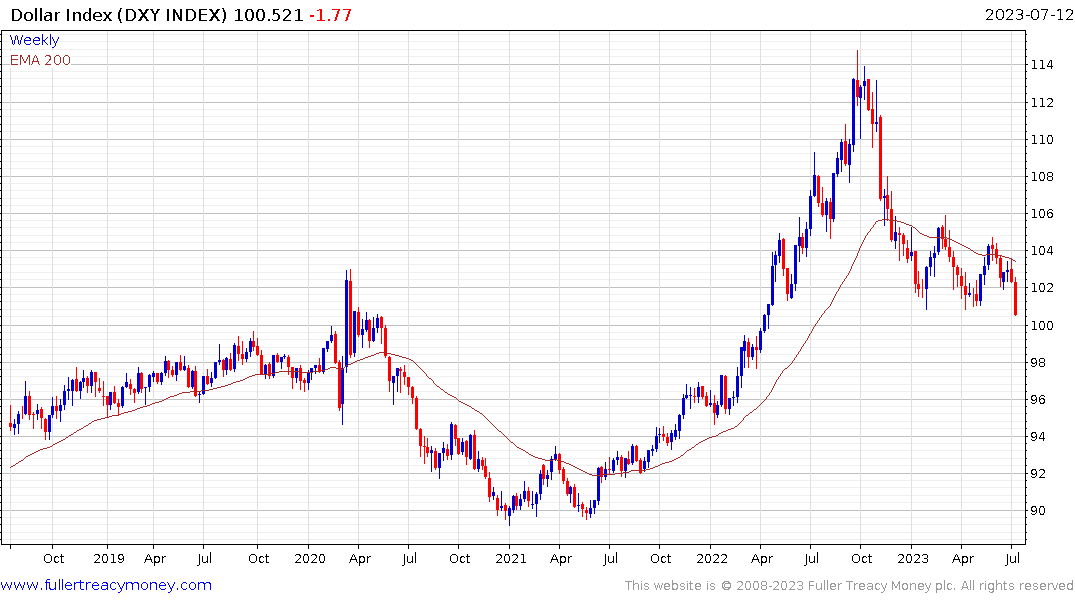The width and height of the screenshot is (1075, 600).
Task: Click the 112 price axis label
Action: point(1042,103)
